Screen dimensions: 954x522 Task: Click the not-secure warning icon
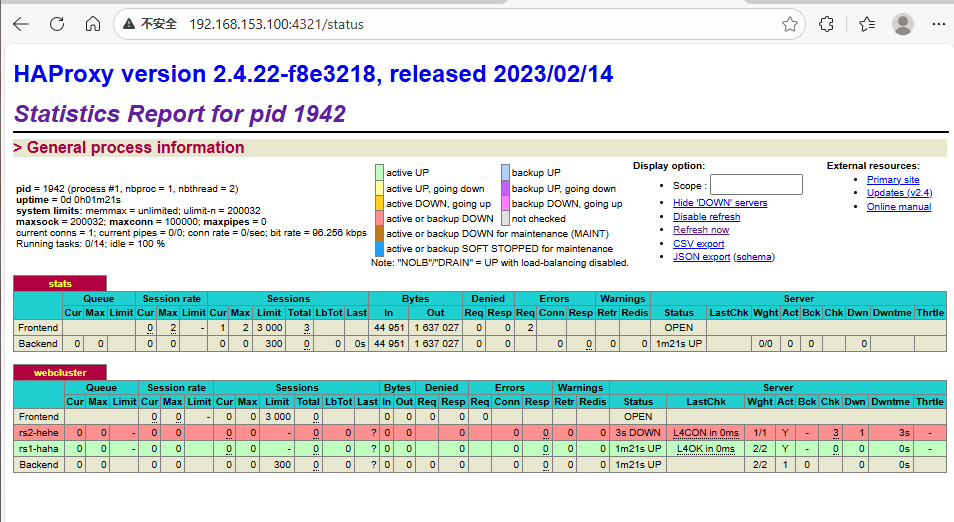pos(128,24)
